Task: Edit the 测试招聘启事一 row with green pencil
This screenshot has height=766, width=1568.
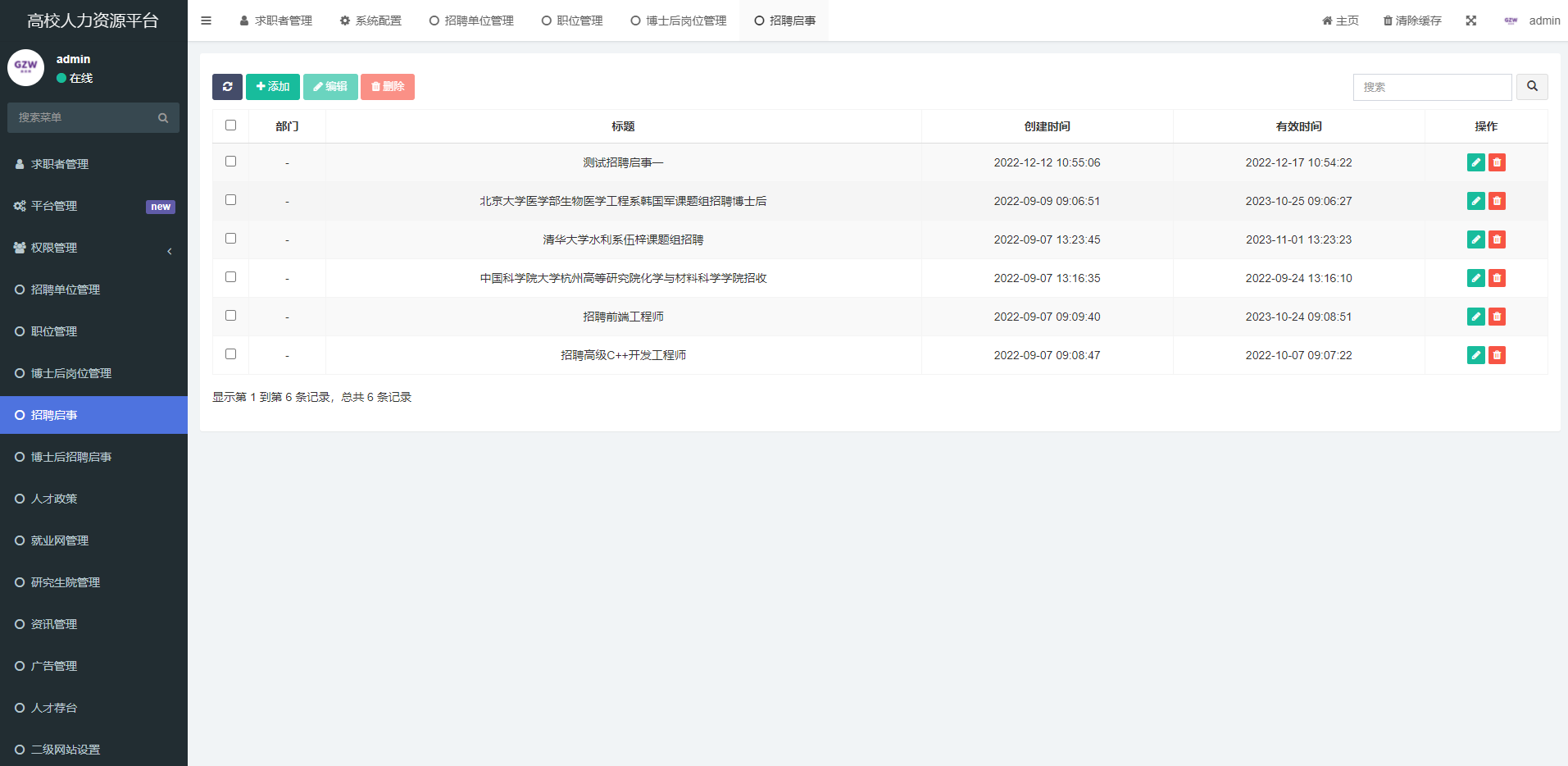Action: (x=1475, y=162)
